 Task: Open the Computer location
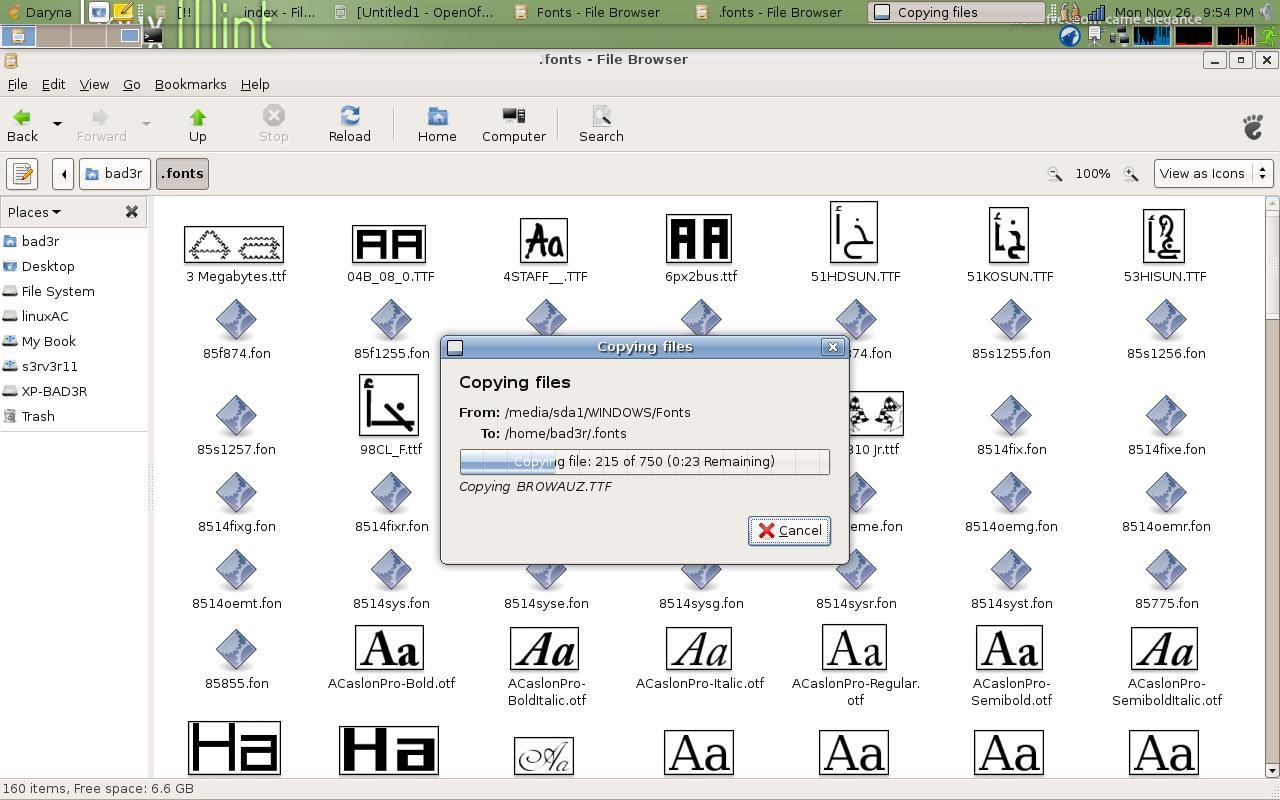point(513,124)
